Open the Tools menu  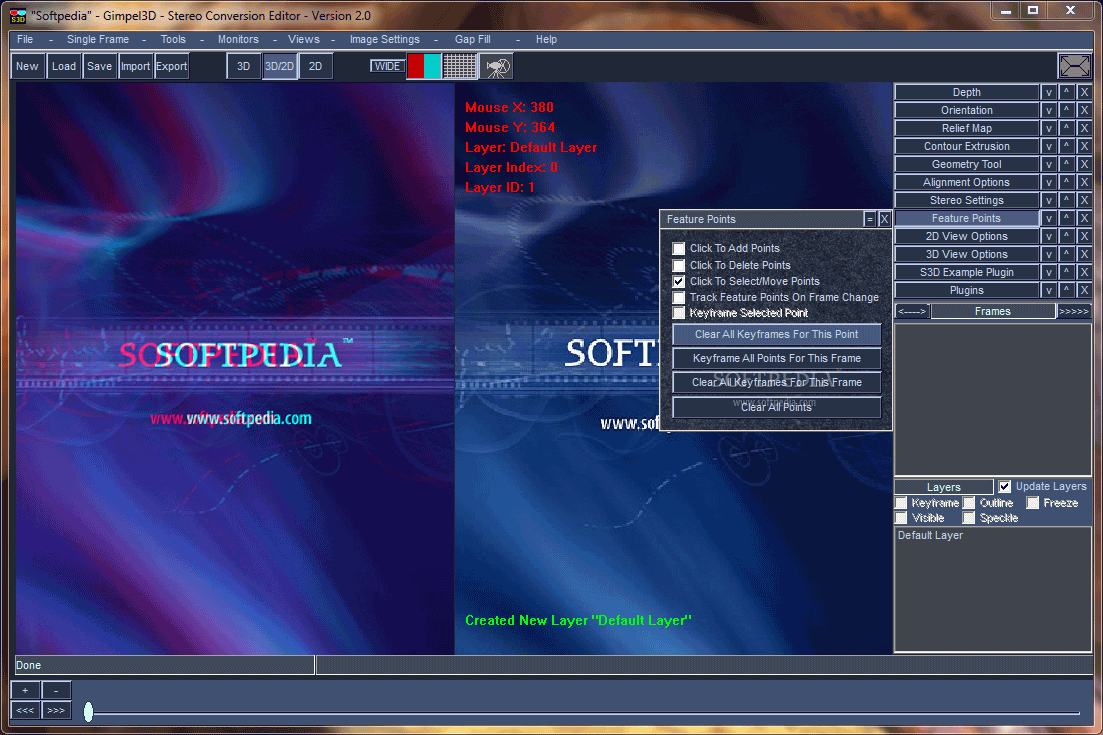[x=173, y=39]
